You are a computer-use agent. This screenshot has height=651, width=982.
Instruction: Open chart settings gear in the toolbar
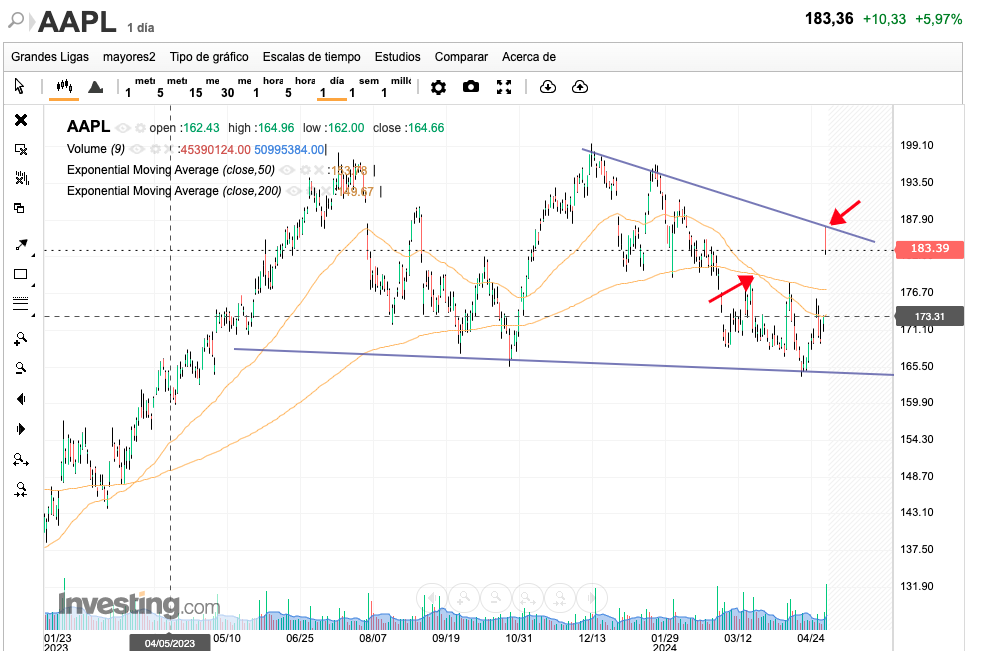[438, 87]
